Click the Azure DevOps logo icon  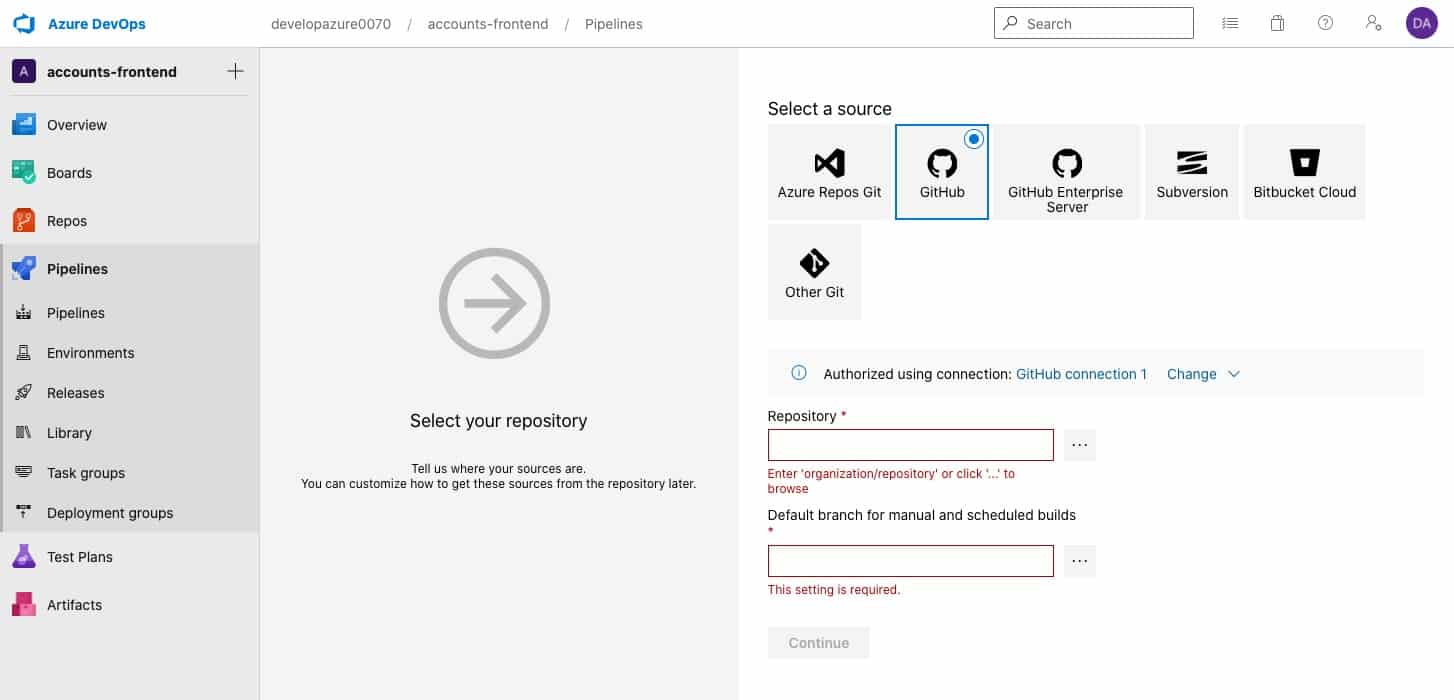(24, 24)
